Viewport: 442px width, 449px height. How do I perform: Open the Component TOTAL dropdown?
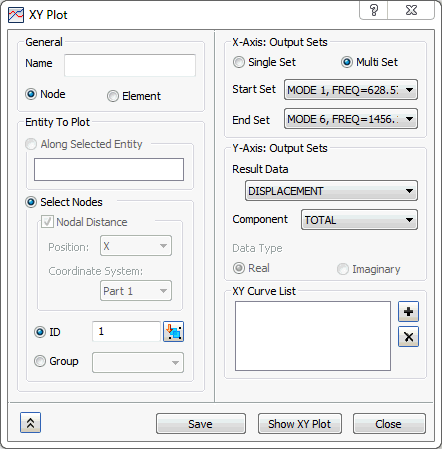pos(359,220)
